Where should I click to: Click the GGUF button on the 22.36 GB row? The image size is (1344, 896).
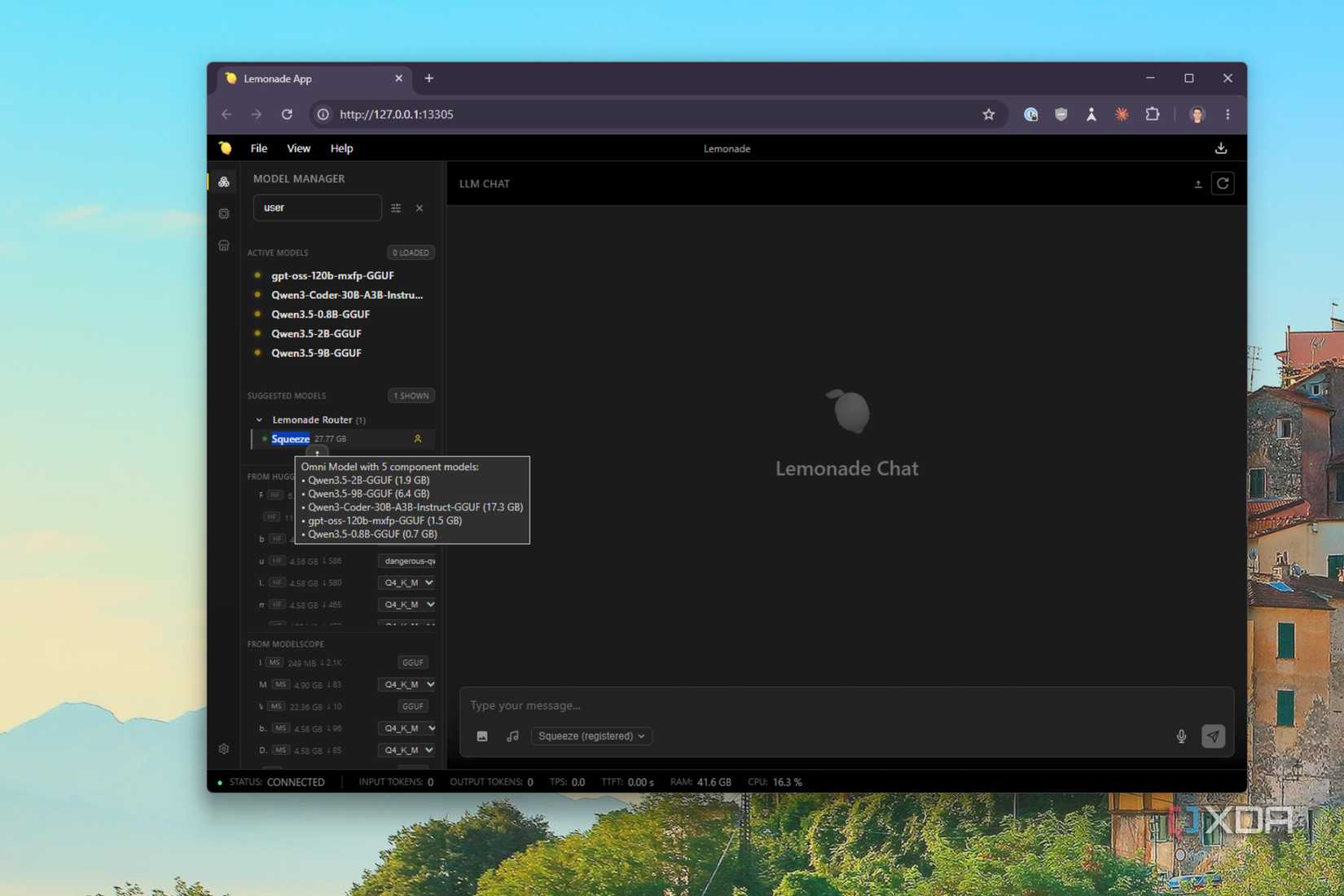(413, 707)
